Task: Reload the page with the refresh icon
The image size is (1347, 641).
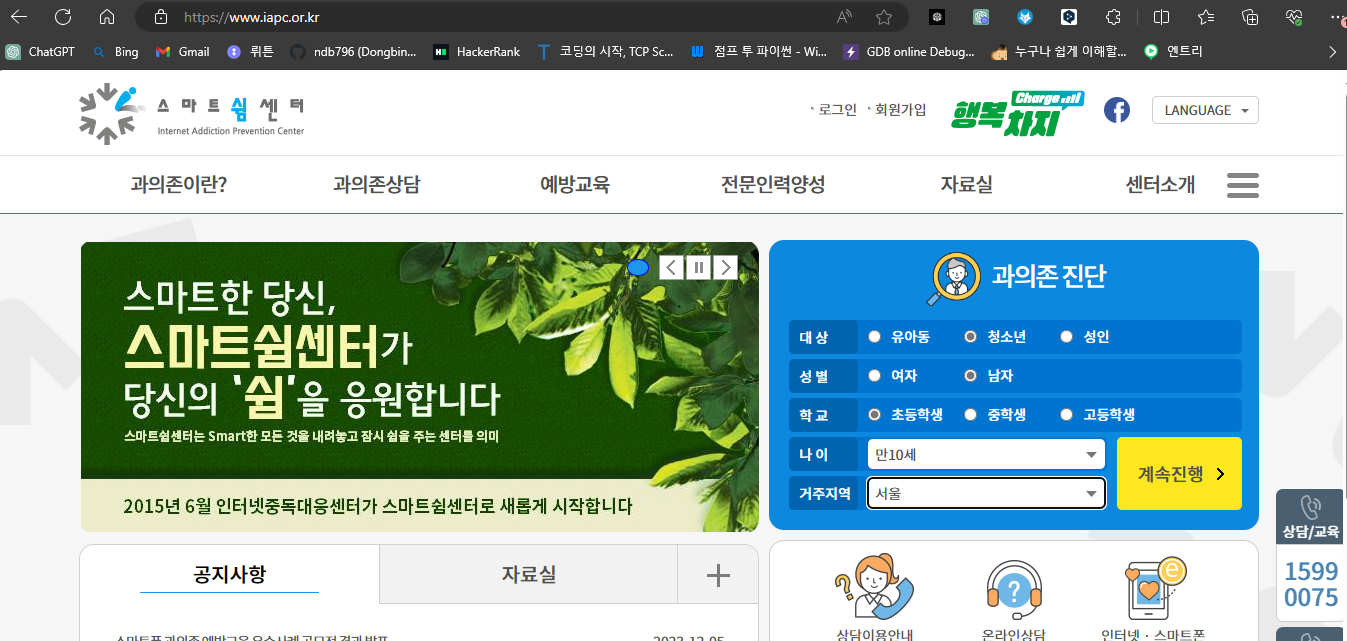Action: pos(62,17)
